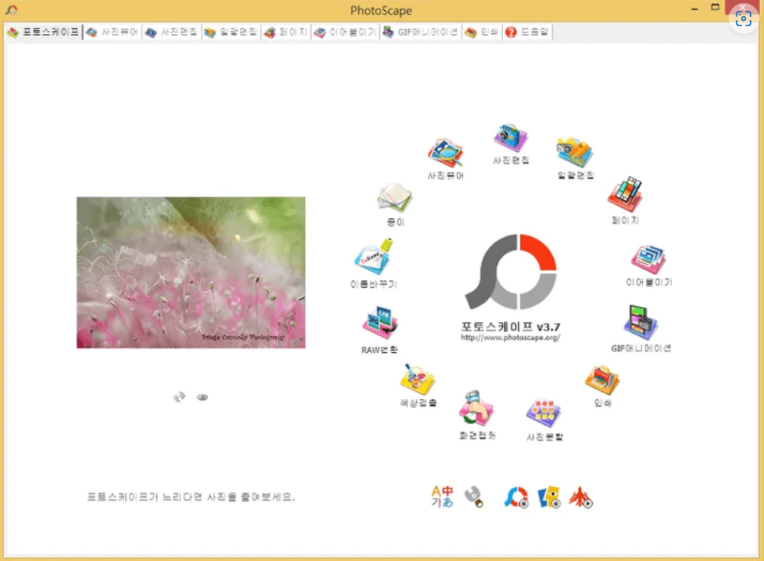Open the 사진편집 (Editor) camera icon in the circle
The width and height of the screenshot is (764, 561).
[x=510, y=138]
